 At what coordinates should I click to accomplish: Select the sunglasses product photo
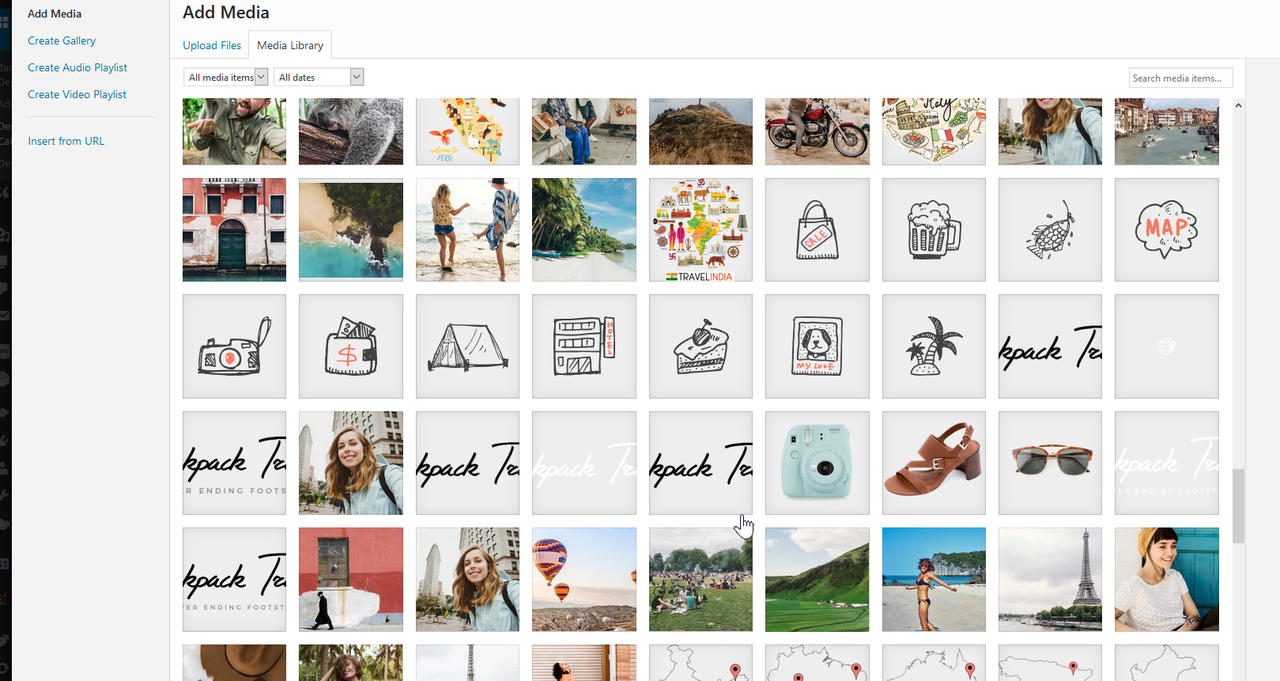point(1050,463)
